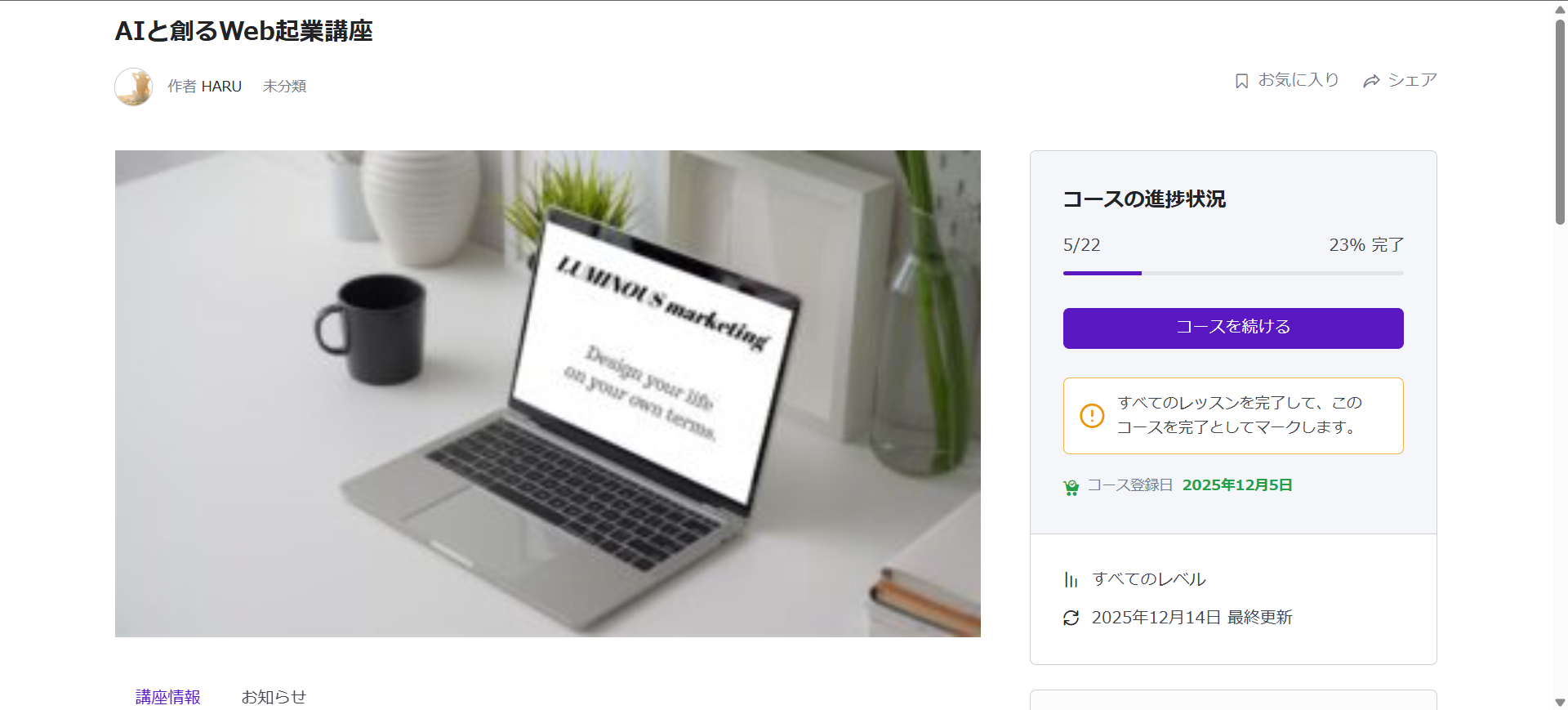
Task: Switch to the お知らせ tab
Action: tap(274, 697)
